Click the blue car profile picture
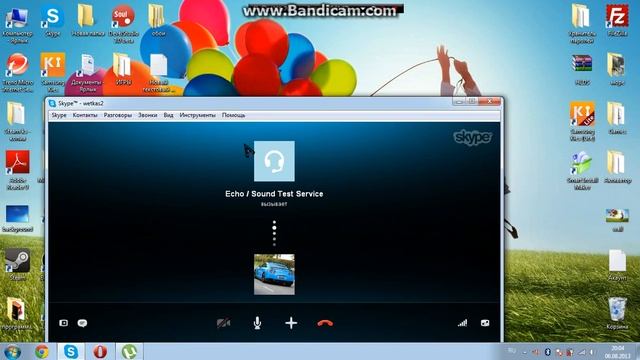The height and width of the screenshot is (360, 640). pyautogui.click(x=274, y=274)
